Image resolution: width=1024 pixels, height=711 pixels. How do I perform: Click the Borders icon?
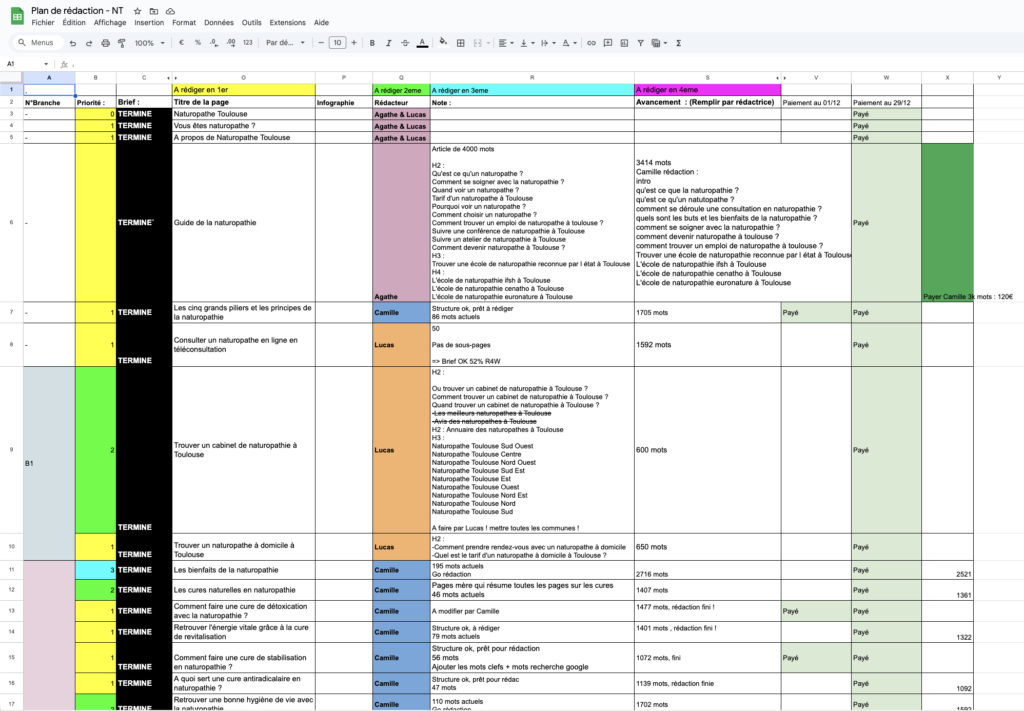pos(460,43)
